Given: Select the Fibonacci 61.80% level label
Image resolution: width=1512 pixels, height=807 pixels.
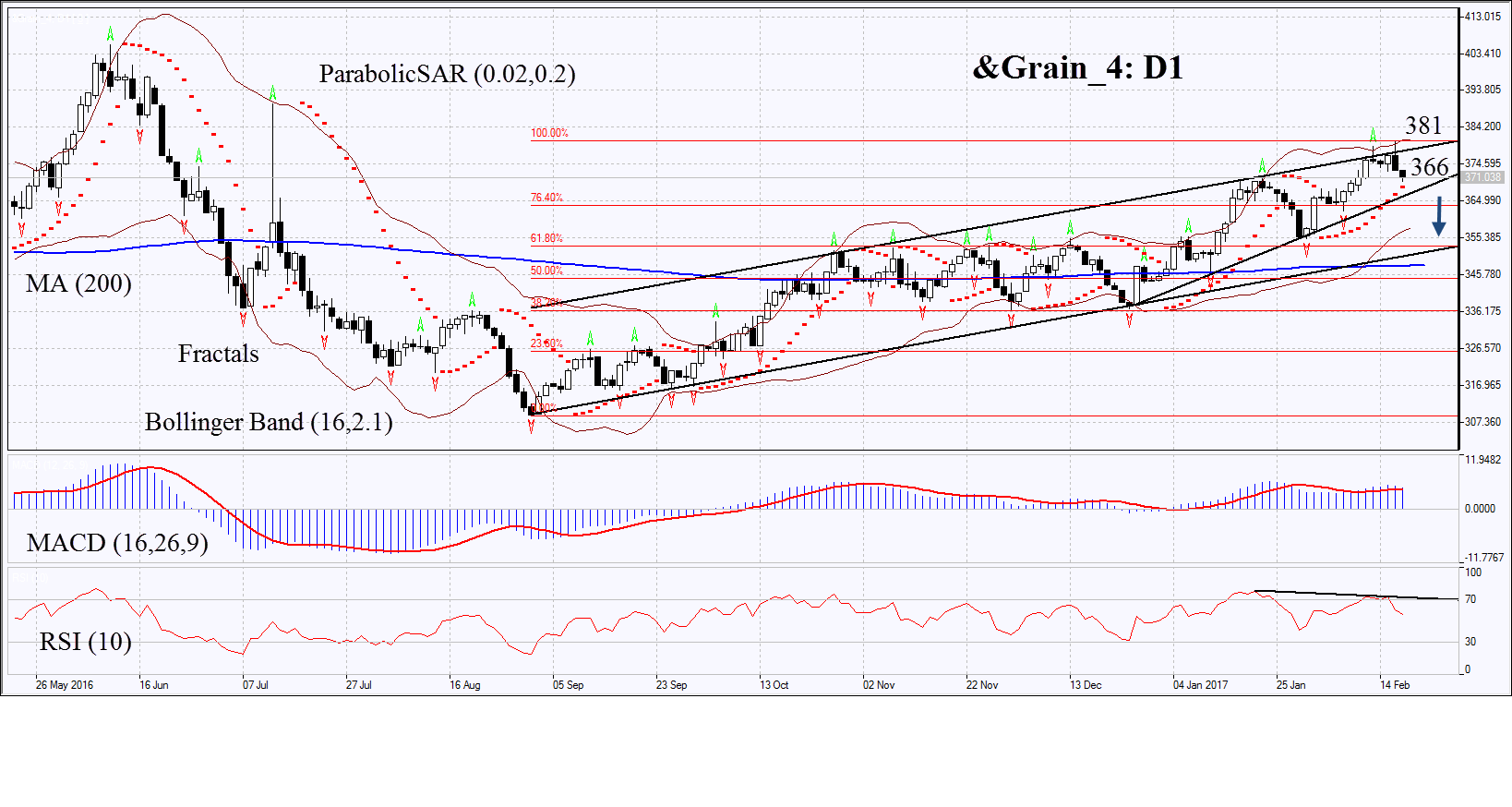Looking at the screenshot, I should (546, 238).
